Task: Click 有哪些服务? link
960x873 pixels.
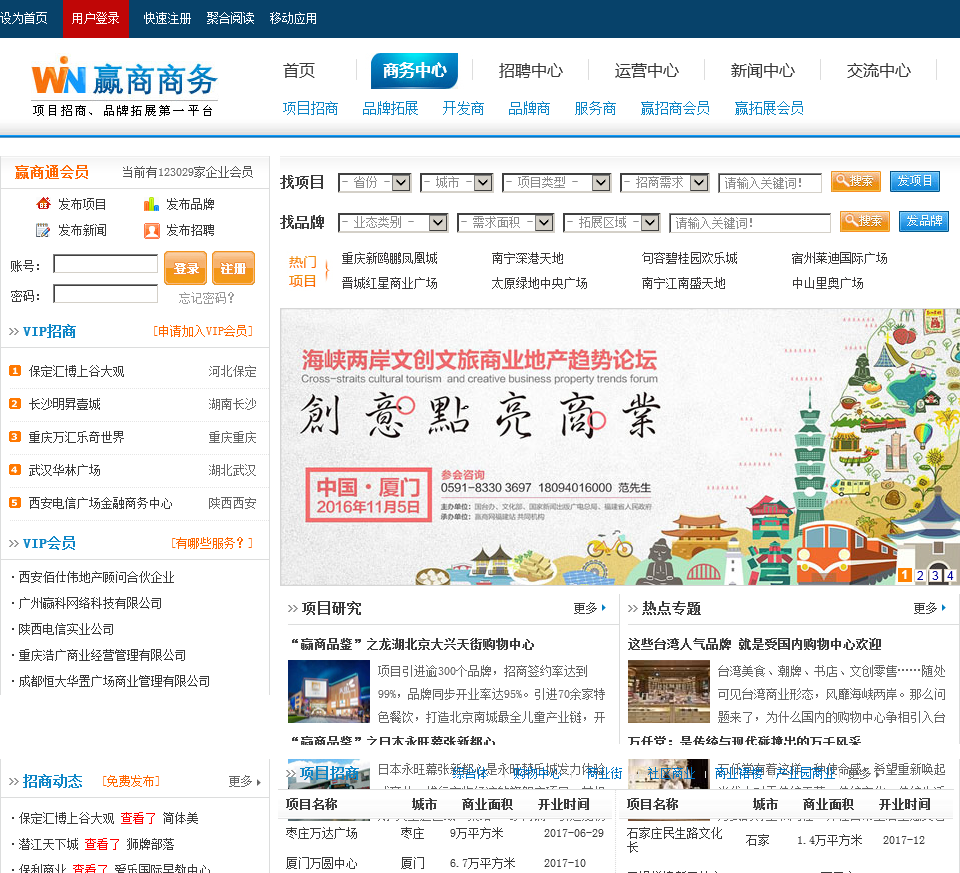Action: 212,543
